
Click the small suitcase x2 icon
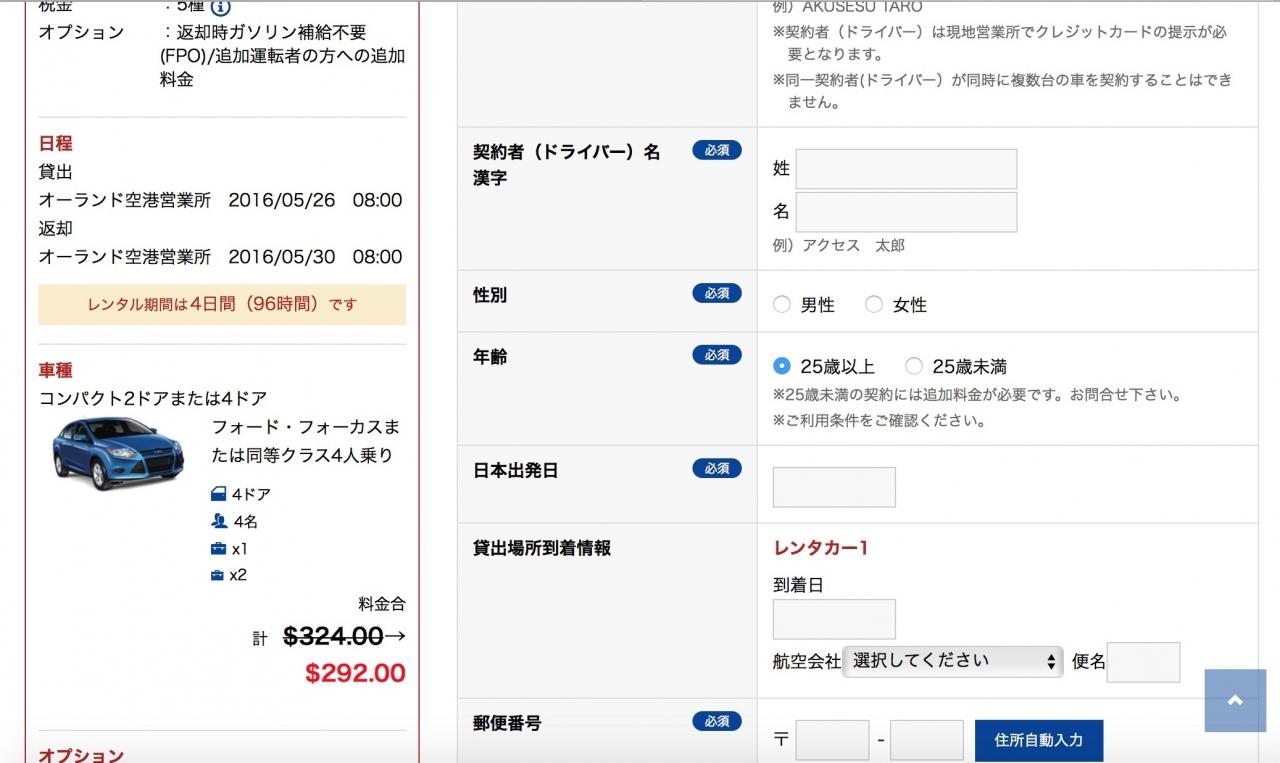click(217, 575)
